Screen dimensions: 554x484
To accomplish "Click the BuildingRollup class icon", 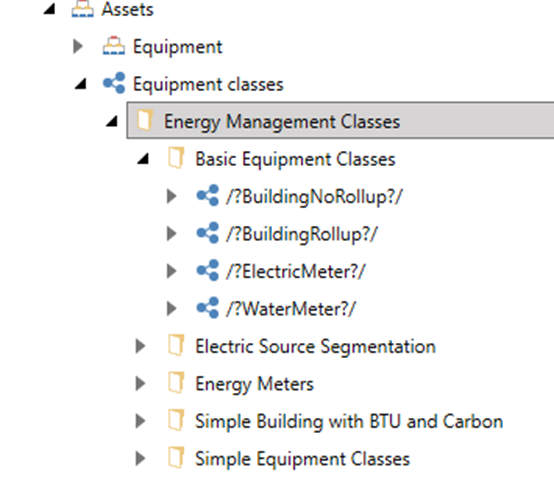I will point(207,233).
